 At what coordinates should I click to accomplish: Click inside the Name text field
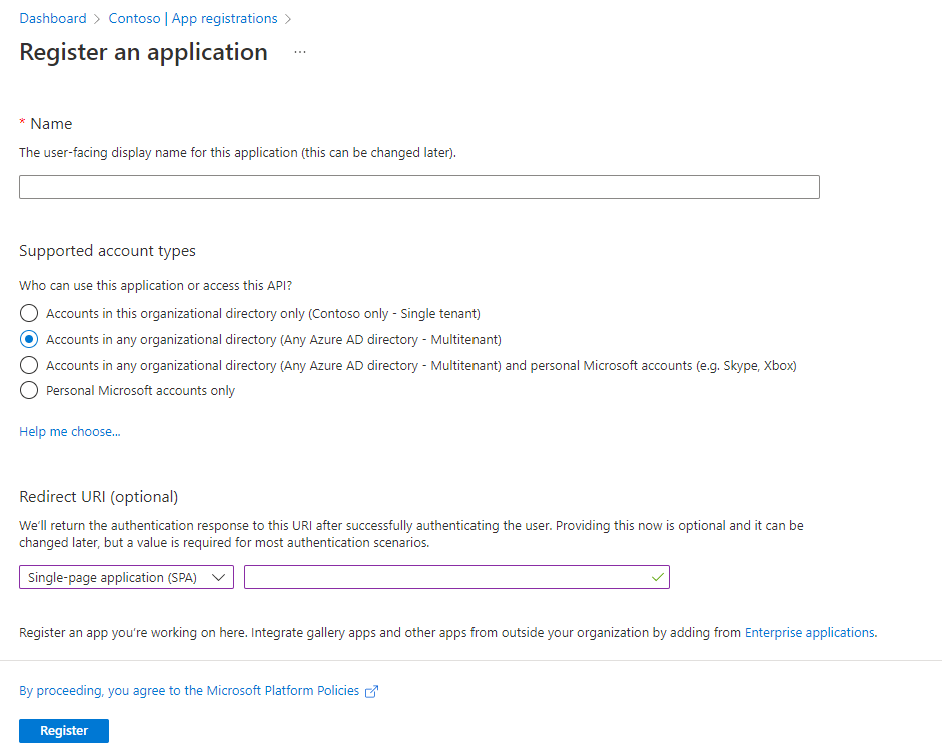419,187
